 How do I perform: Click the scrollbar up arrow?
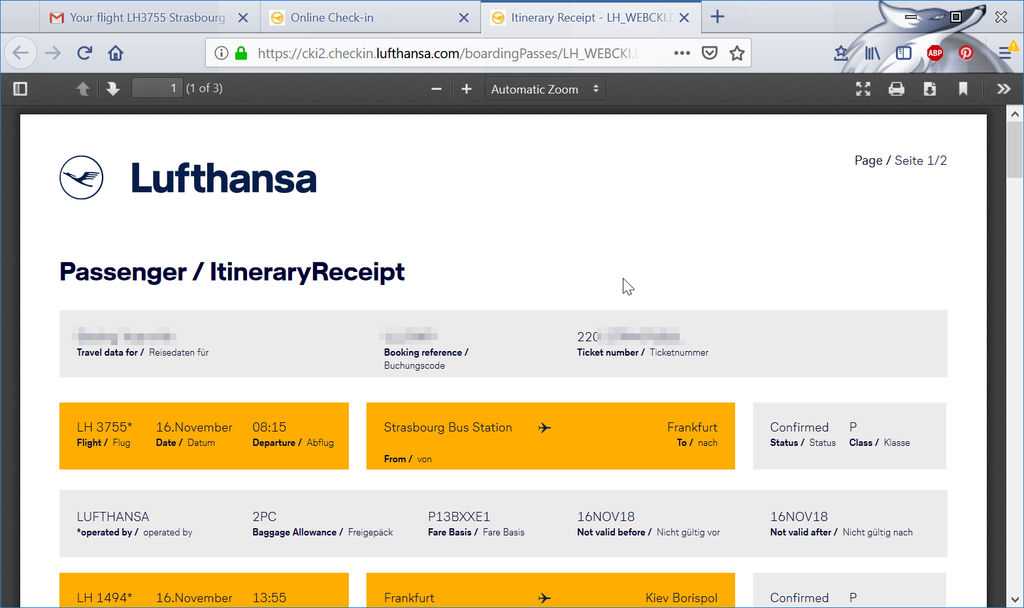click(x=1014, y=114)
